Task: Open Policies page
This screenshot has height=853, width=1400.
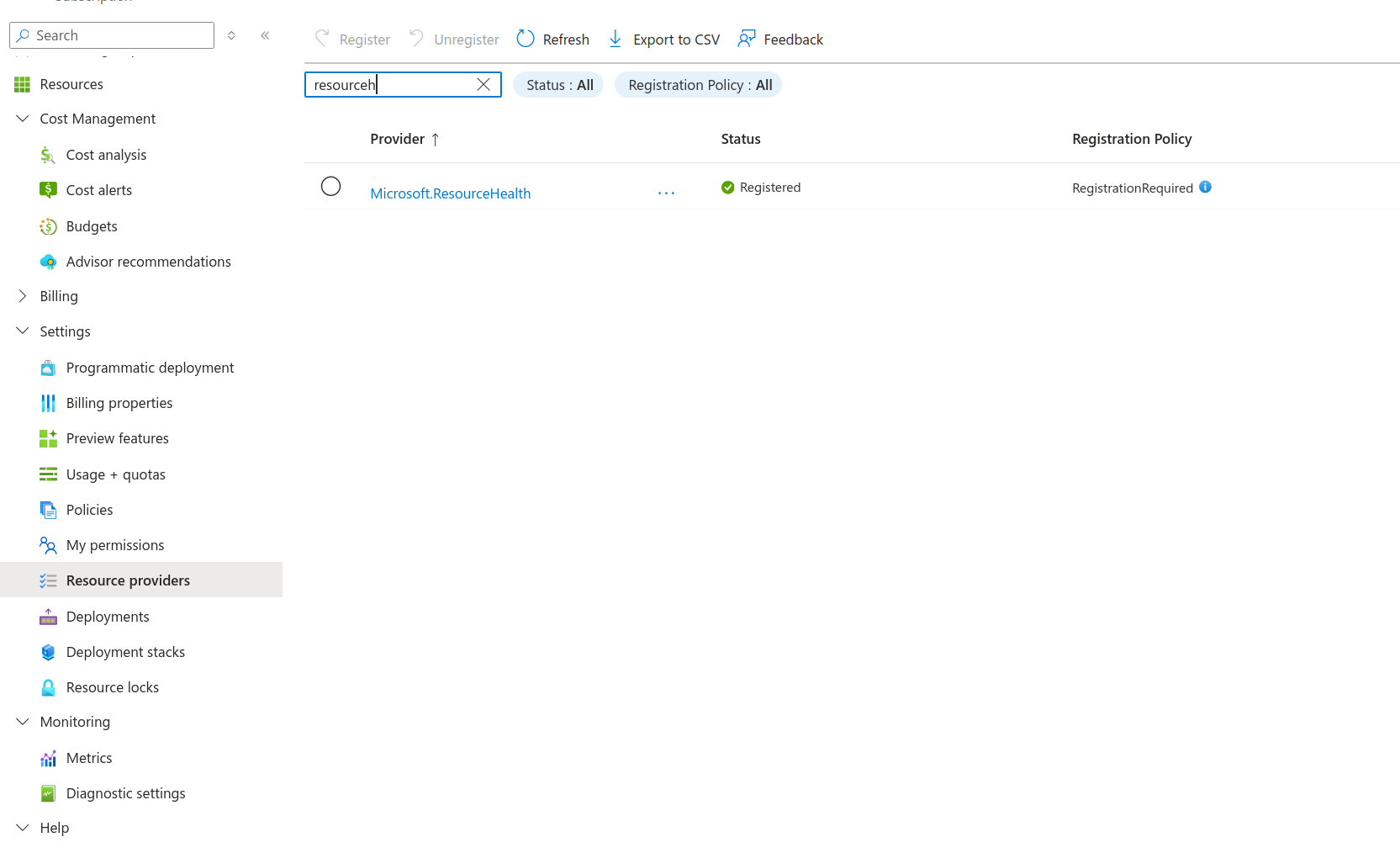Action: pyautogui.click(x=90, y=510)
